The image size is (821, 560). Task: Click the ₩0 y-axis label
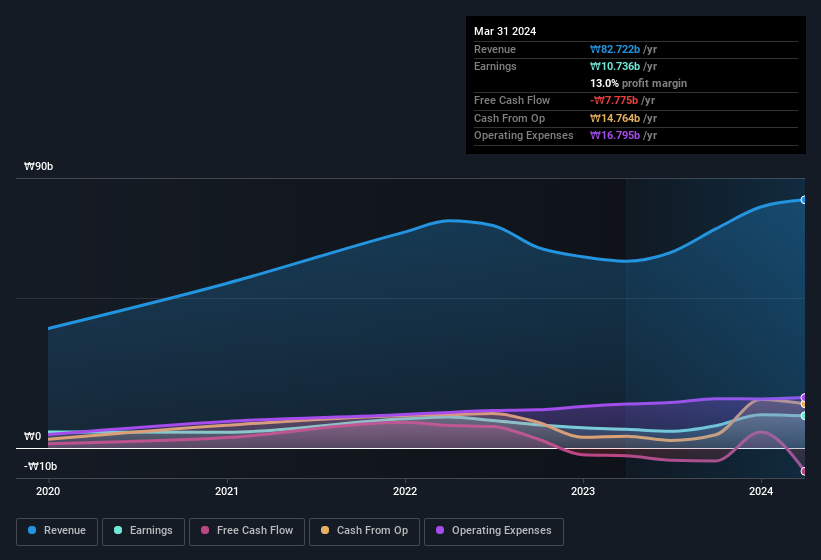tap(32, 436)
